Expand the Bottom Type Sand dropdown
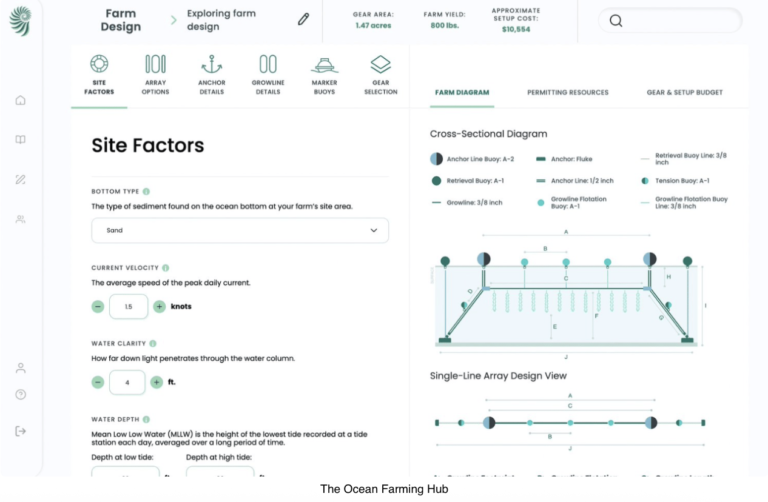768x502 pixels. [x=240, y=230]
